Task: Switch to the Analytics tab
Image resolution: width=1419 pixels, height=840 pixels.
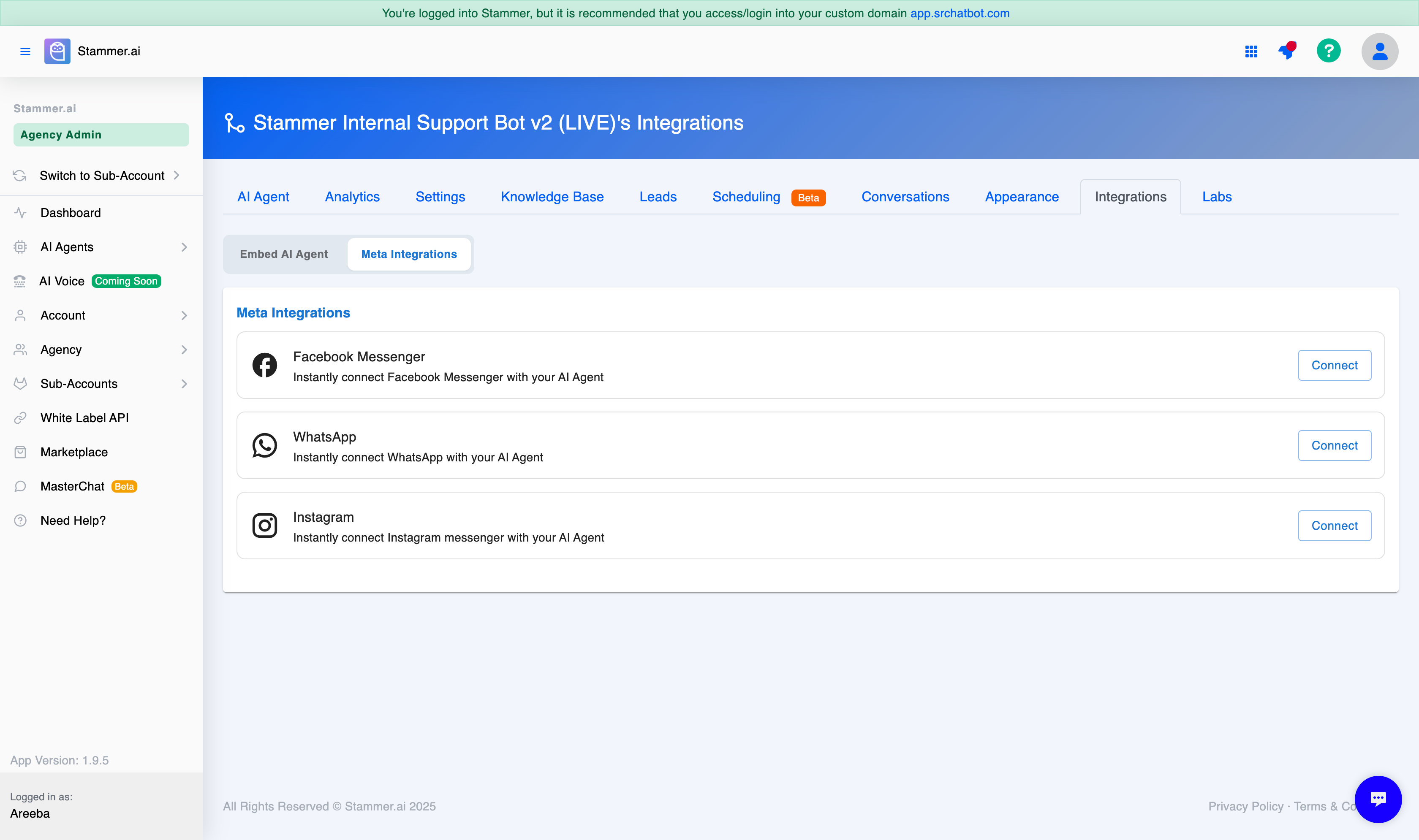Action: tap(352, 197)
